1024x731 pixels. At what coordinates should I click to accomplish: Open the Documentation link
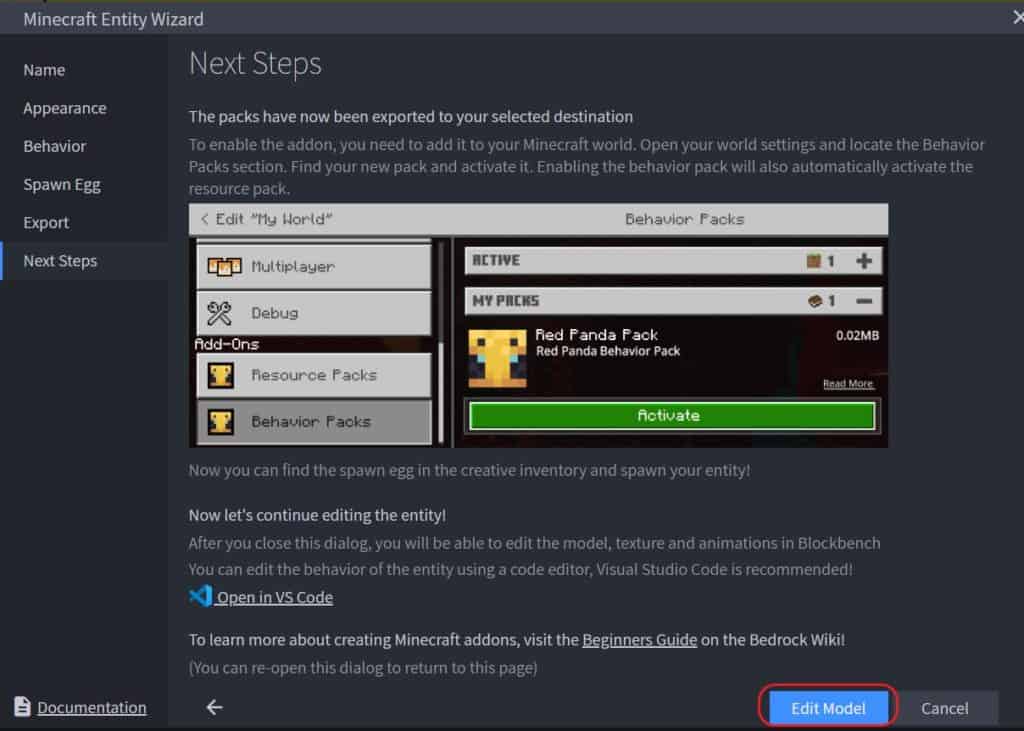[x=91, y=707]
